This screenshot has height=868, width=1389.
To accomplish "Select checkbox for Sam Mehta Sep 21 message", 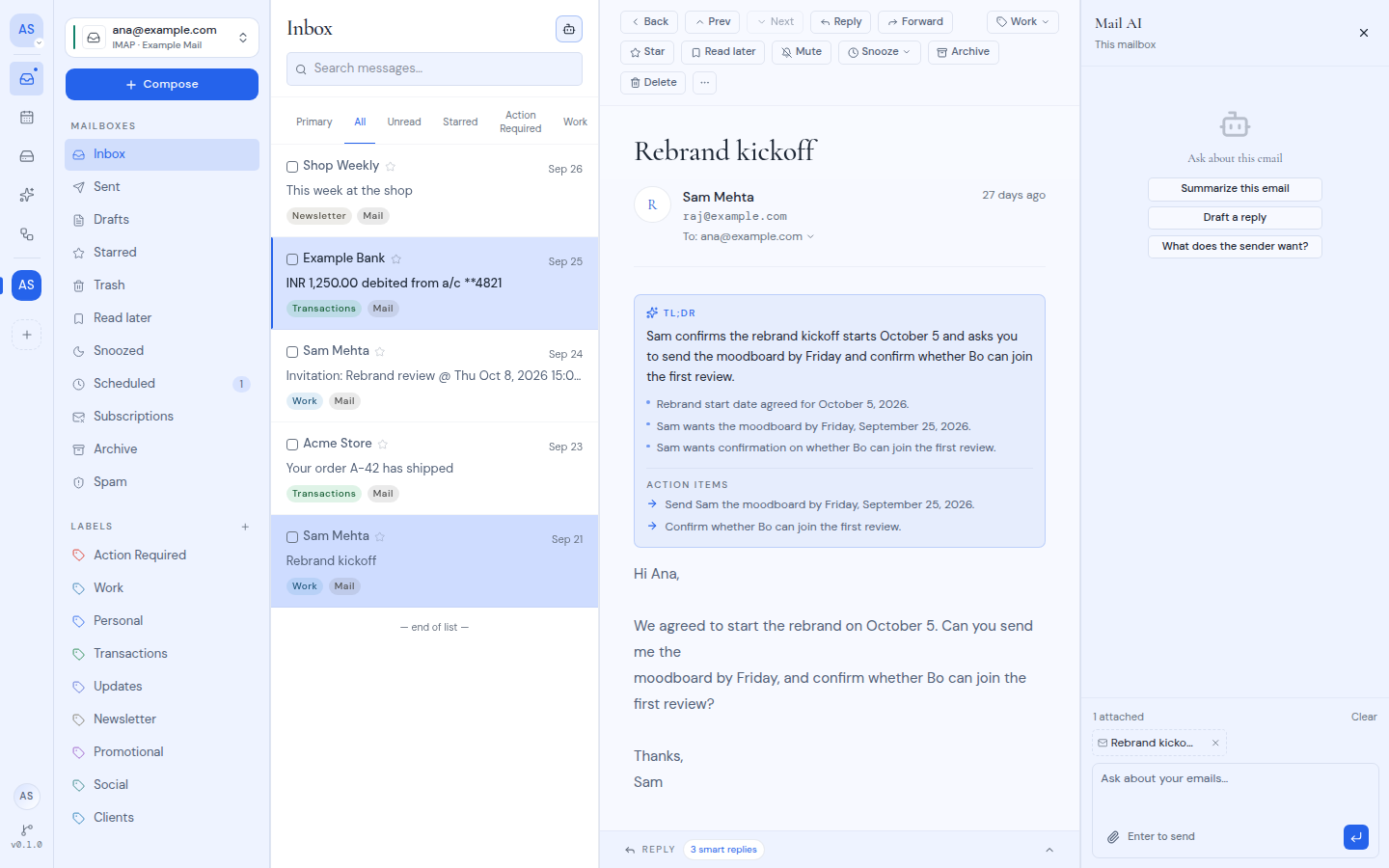I will click(292, 537).
